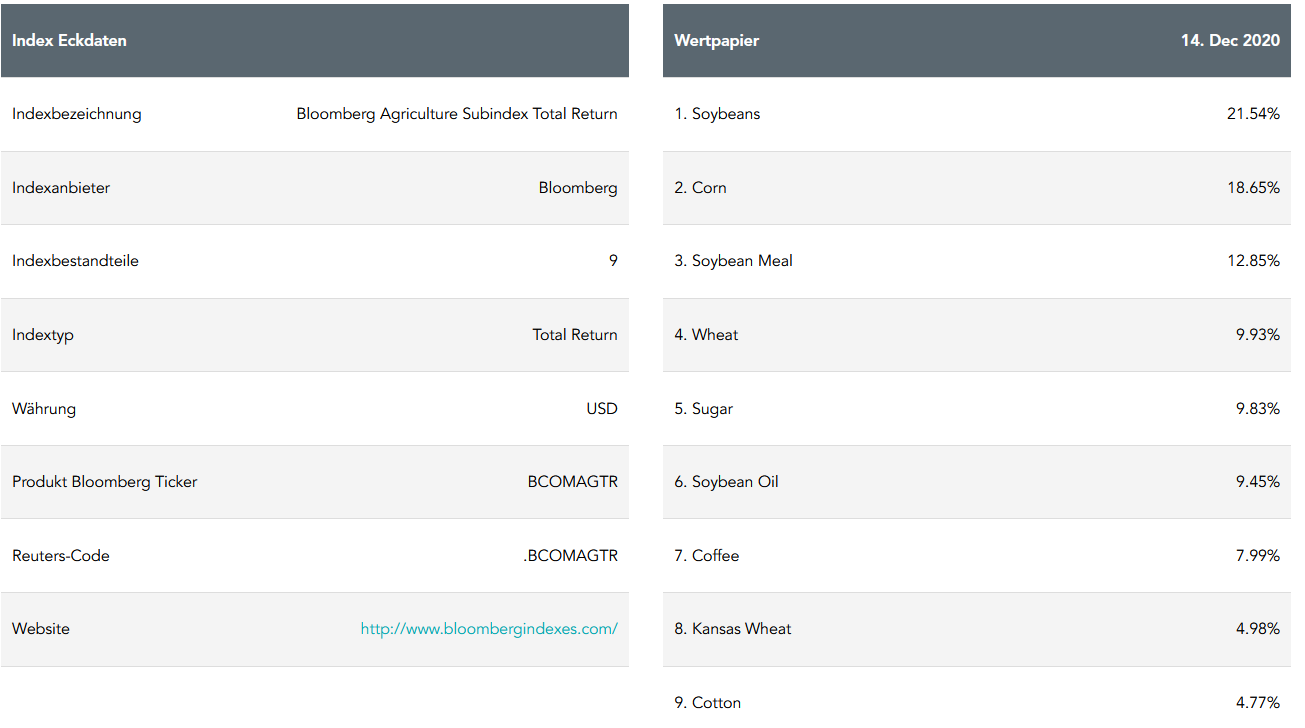Viewport: 1305px width, 728px height.
Task: Click the Bloomberg Agriculture Subindex Total Return text
Action: (457, 114)
